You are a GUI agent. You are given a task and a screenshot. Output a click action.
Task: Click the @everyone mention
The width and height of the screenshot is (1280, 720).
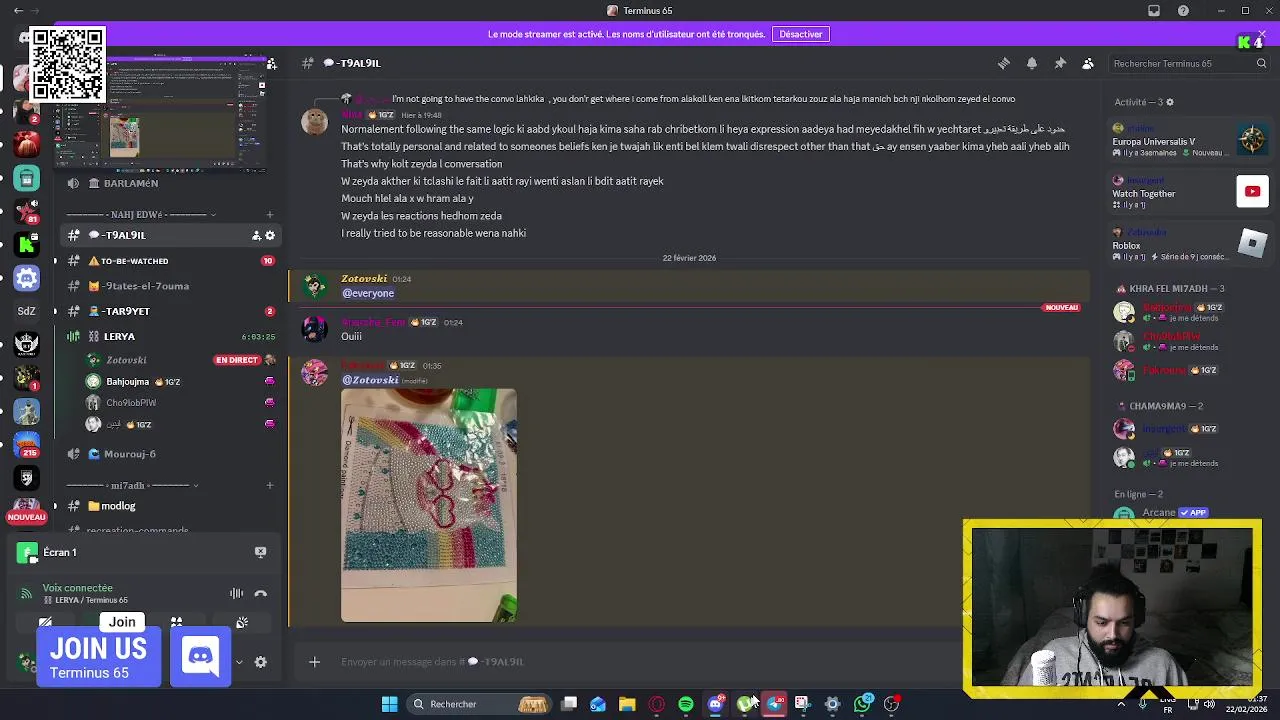tap(368, 293)
